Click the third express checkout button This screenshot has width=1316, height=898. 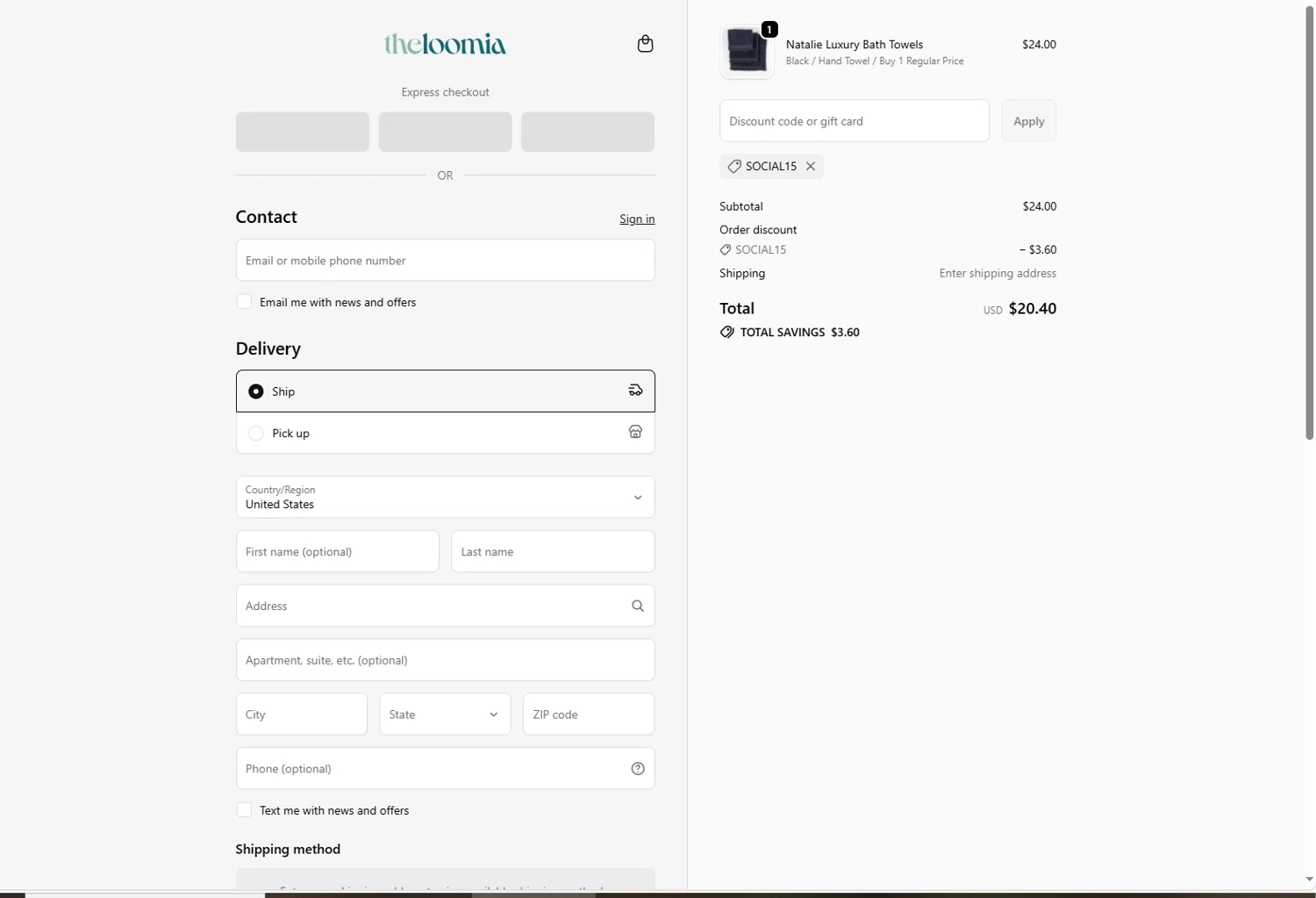pyautogui.click(x=588, y=132)
